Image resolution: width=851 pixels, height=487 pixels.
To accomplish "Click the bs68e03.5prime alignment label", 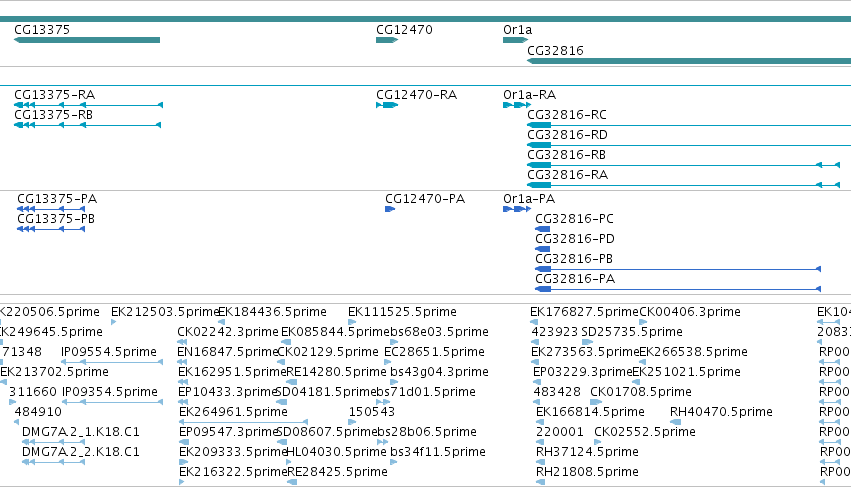I will click(440, 332).
